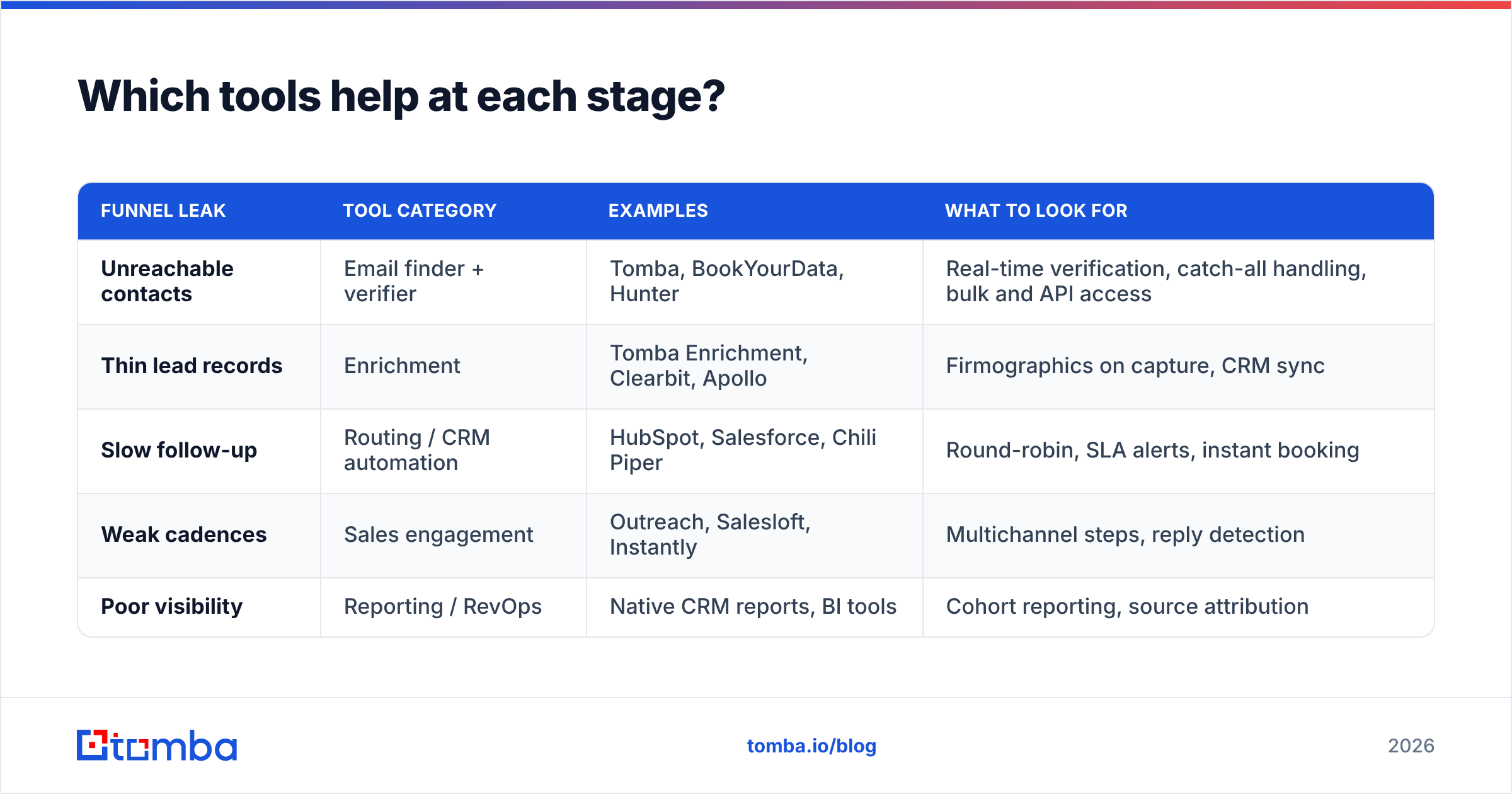This screenshot has width=1512, height=794.
Task: Click the 'Enrichment' tool category cell
Action: tap(454, 367)
